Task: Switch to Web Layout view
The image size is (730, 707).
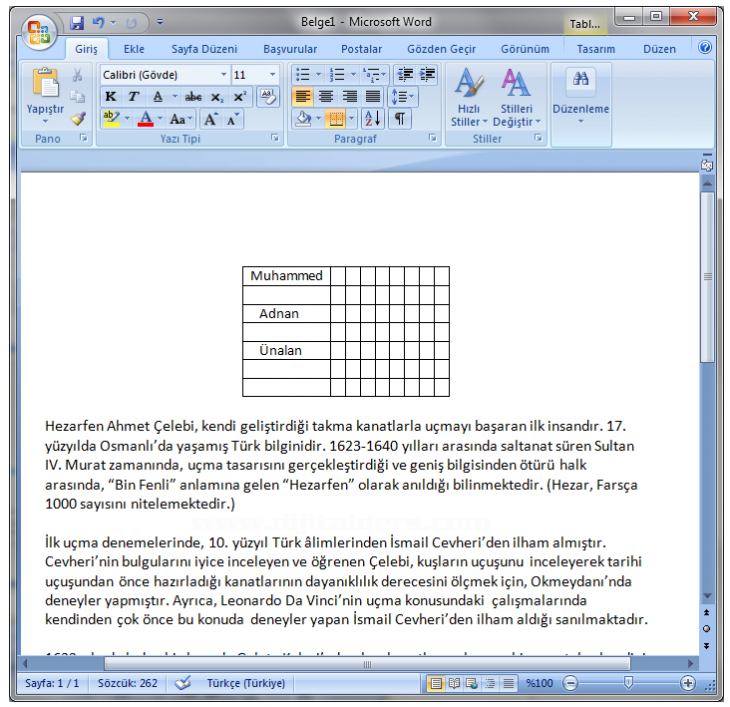Action: pyautogui.click(x=472, y=683)
